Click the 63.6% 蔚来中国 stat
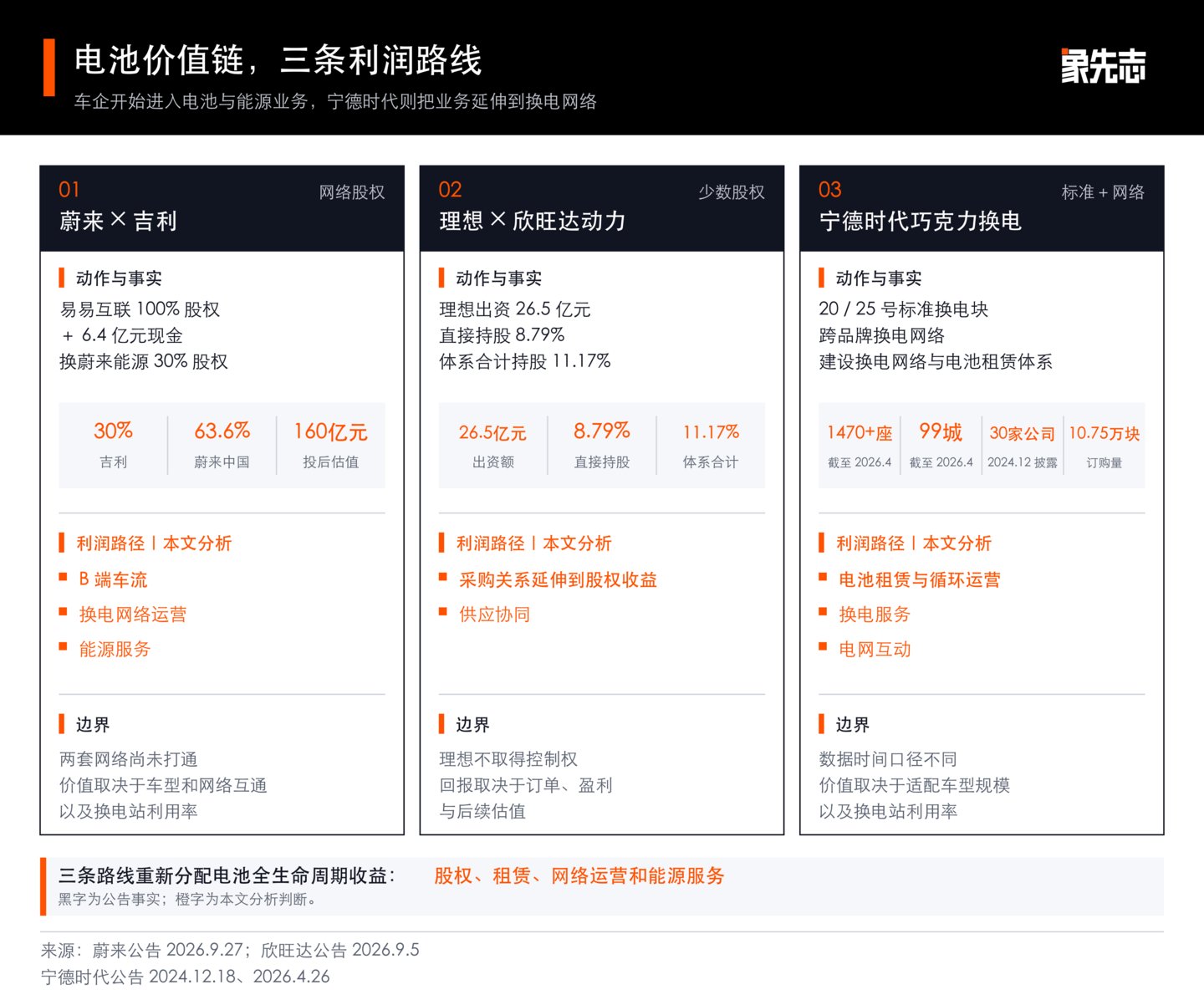1204x1000 pixels. (x=222, y=445)
